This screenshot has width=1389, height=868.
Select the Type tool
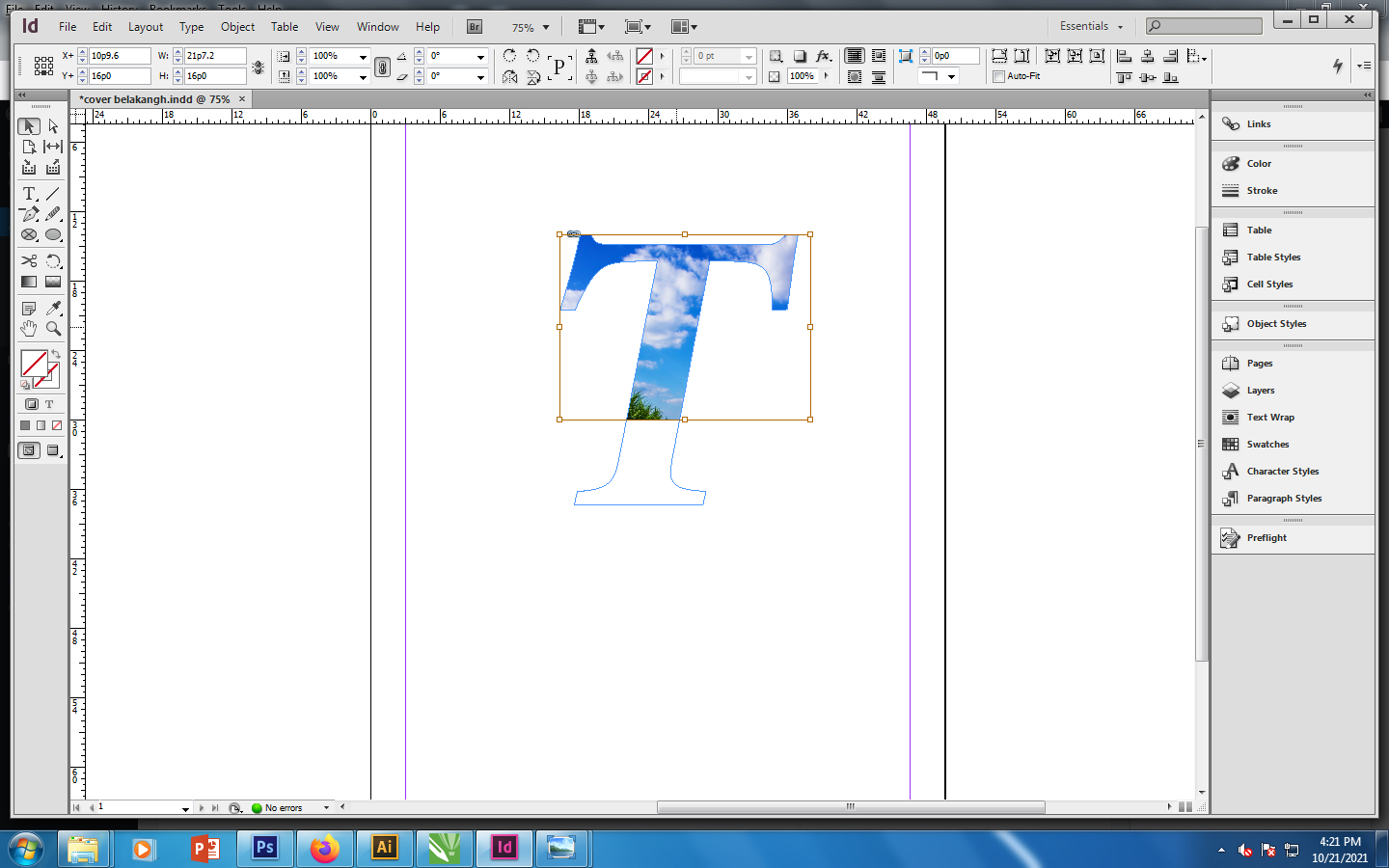point(29,194)
